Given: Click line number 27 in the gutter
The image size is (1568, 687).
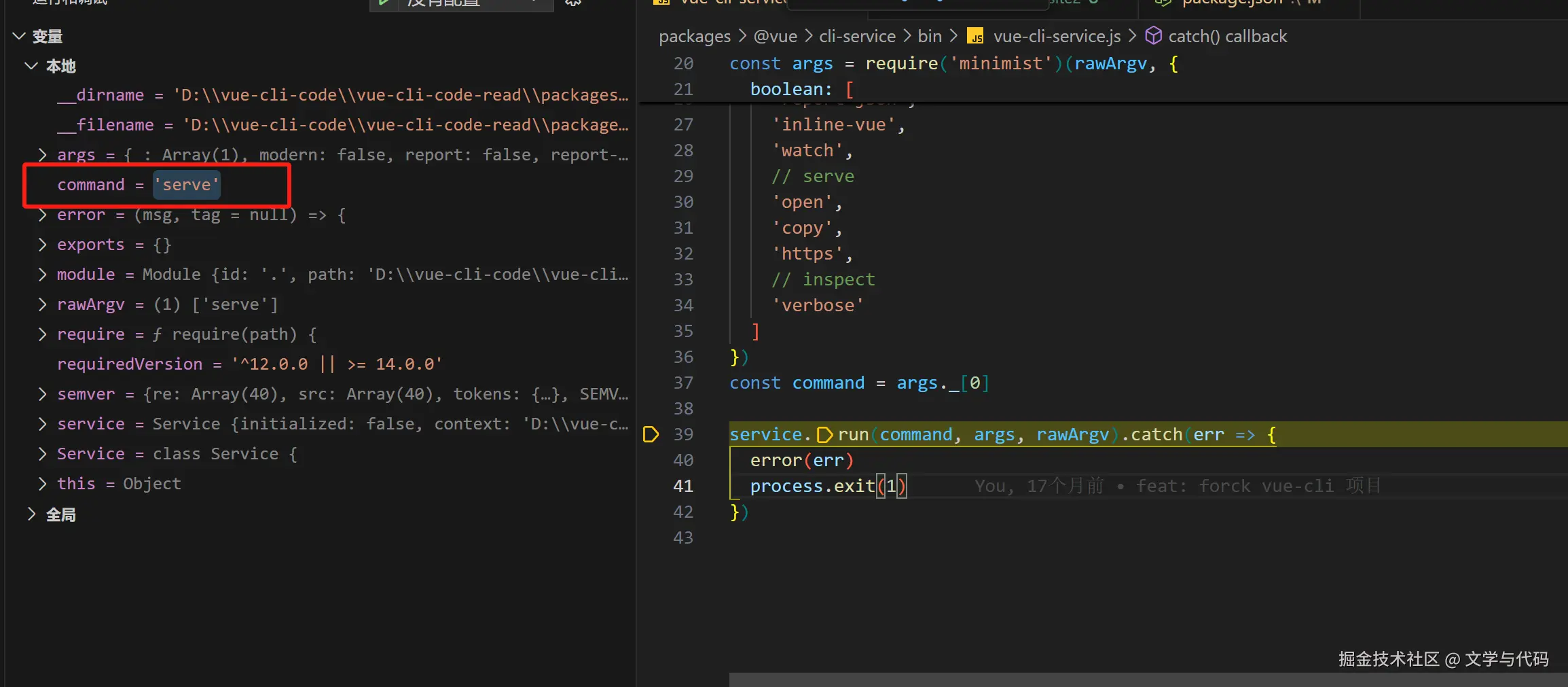Looking at the screenshot, I should pyautogui.click(x=683, y=125).
